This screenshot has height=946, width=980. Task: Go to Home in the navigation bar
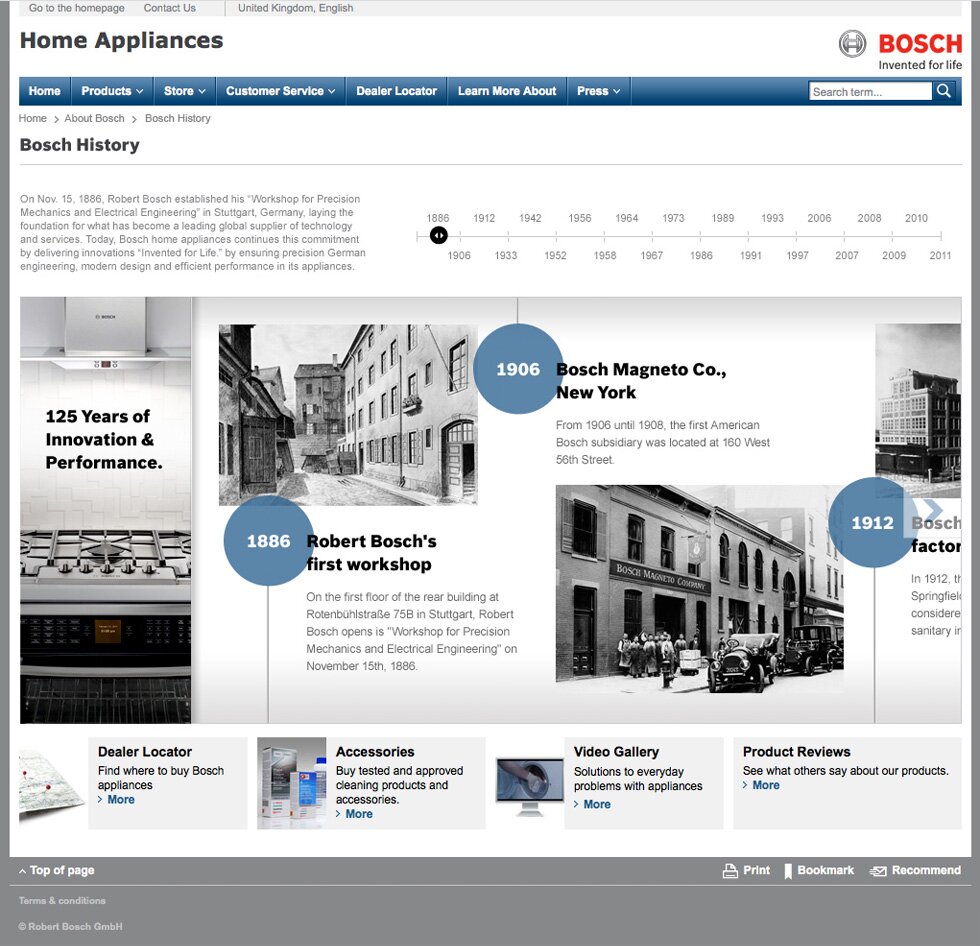(44, 91)
